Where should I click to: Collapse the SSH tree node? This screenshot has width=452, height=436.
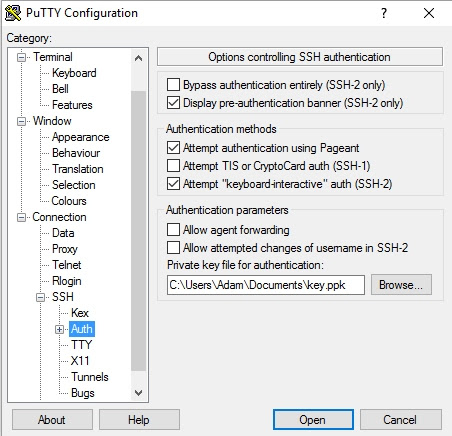click(x=40, y=297)
